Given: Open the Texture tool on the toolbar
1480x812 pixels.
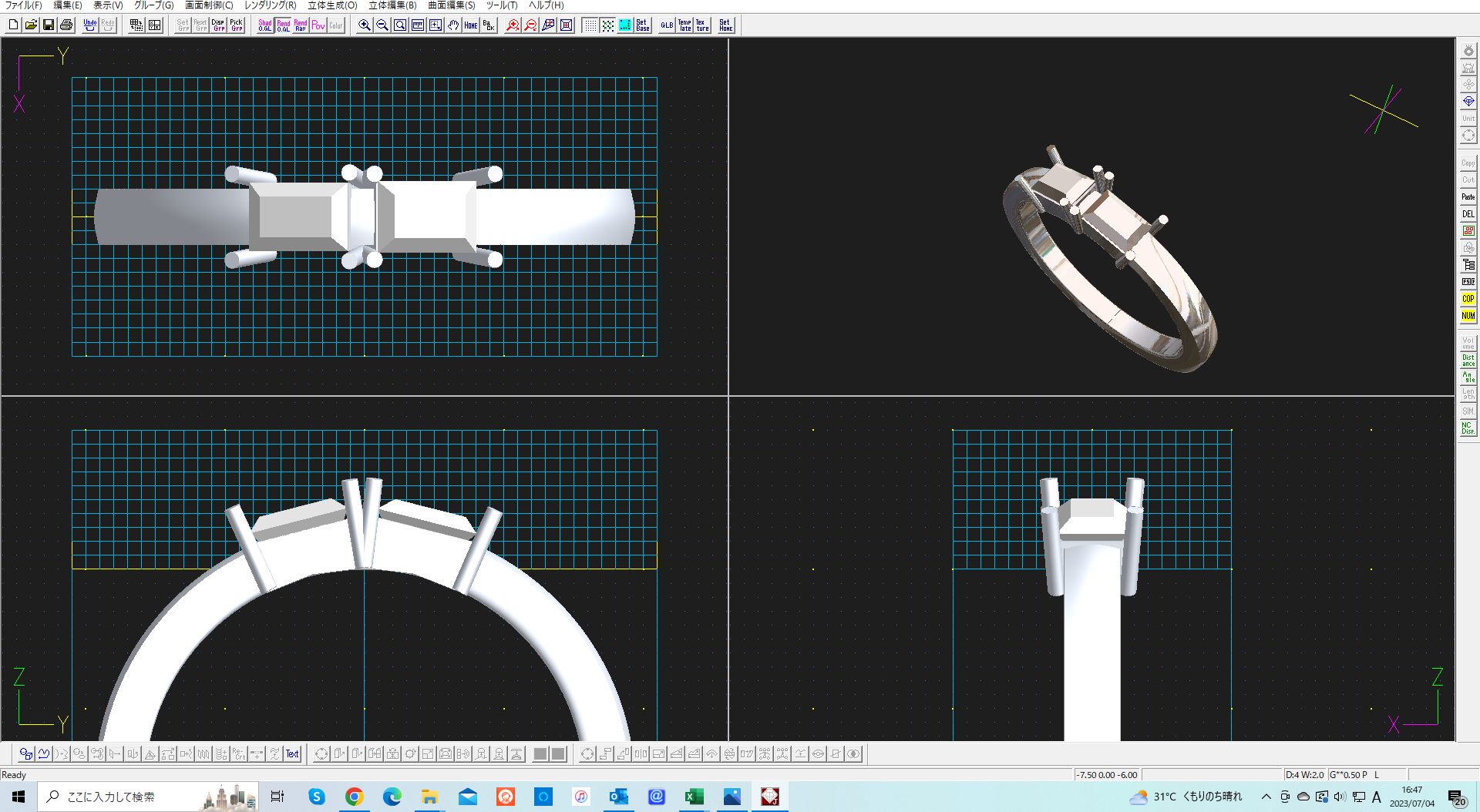Looking at the screenshot, I should coord(701,25).
